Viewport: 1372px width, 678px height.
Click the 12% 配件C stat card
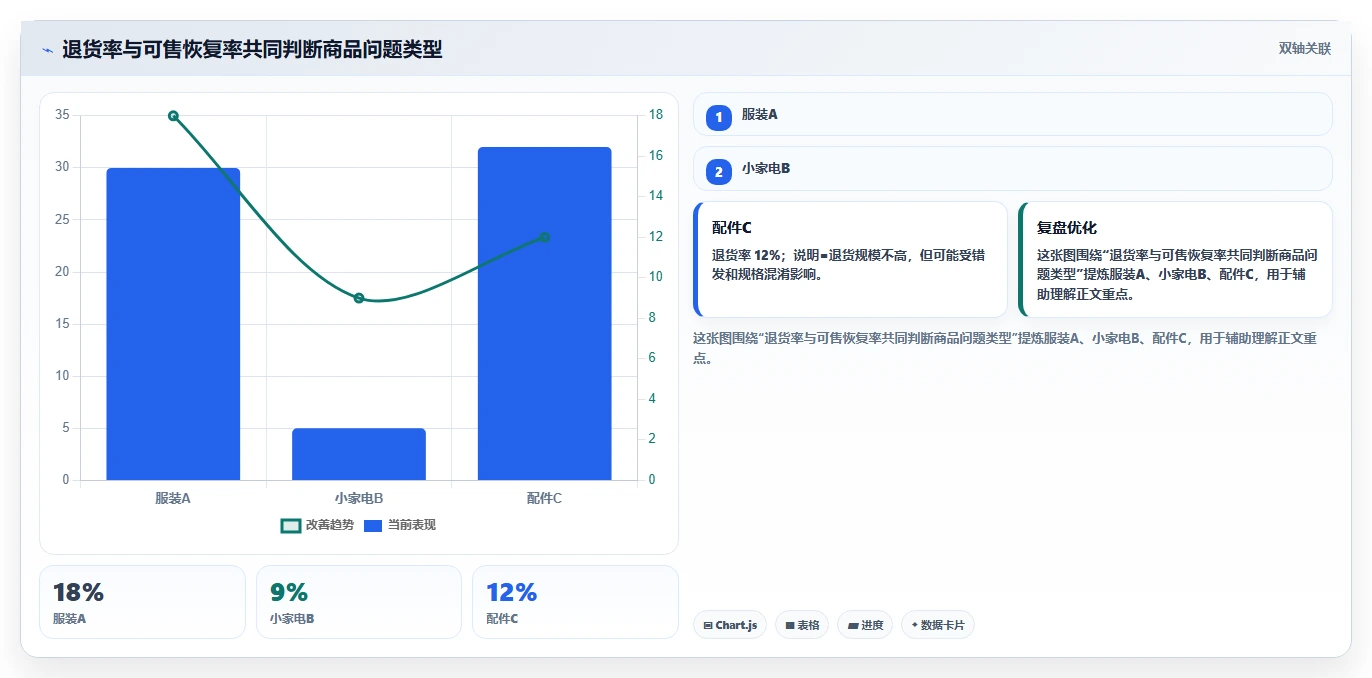(575, 602)
